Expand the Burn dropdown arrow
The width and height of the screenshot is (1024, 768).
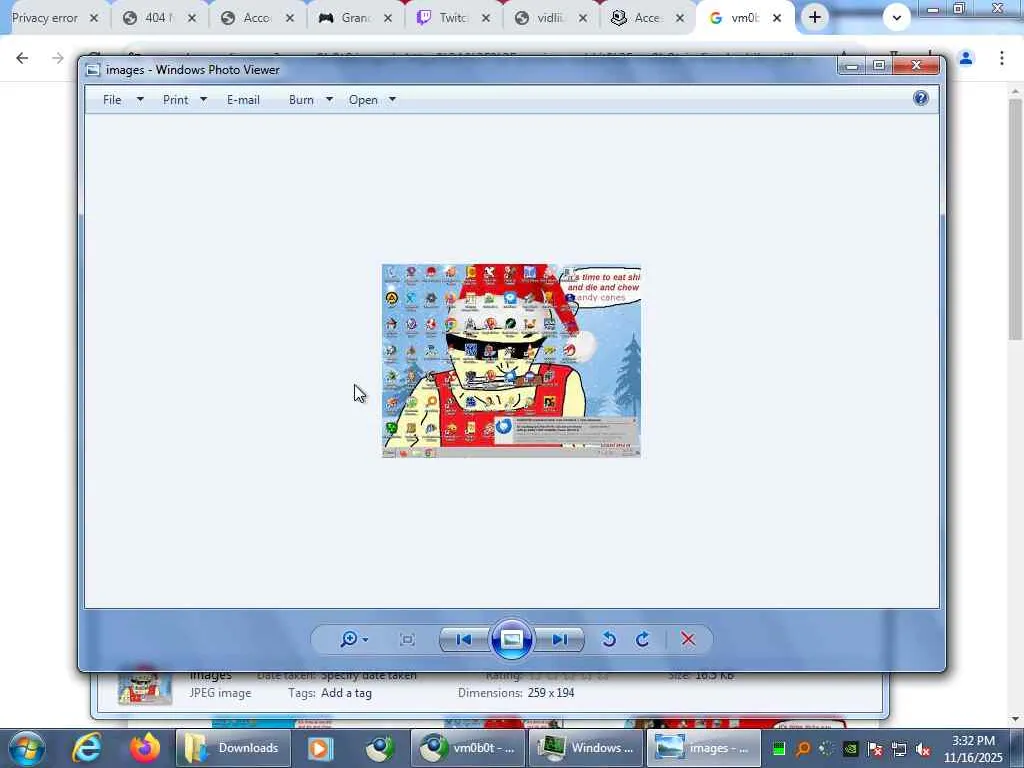pos(329,100)
